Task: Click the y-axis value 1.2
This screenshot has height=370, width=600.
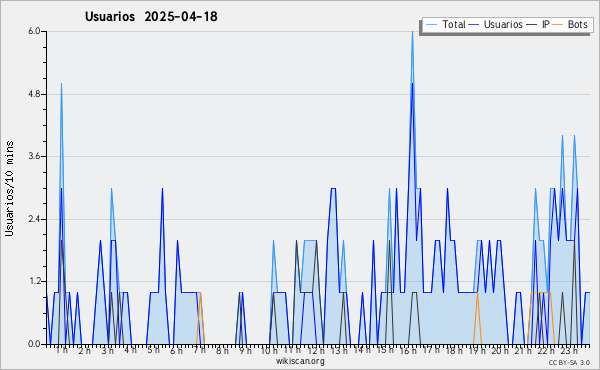Action: click(34, 282)
